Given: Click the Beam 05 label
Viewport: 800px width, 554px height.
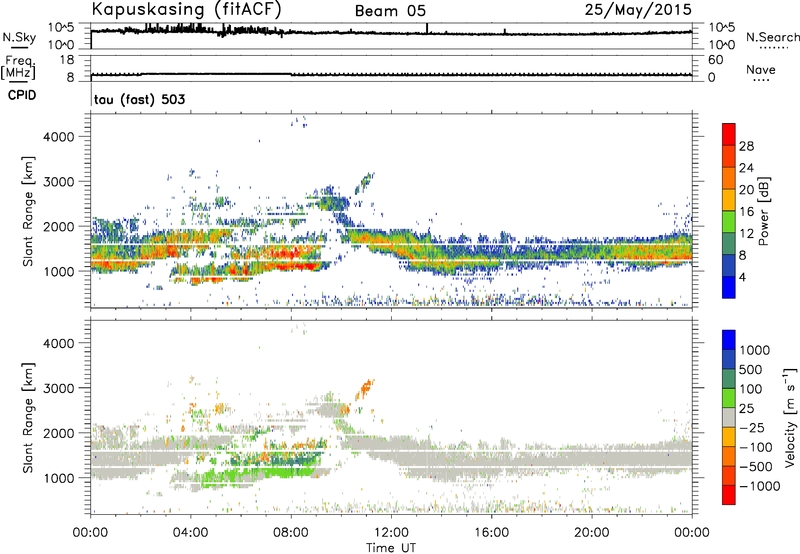Looking at the screenshot, I should [390, 11].
